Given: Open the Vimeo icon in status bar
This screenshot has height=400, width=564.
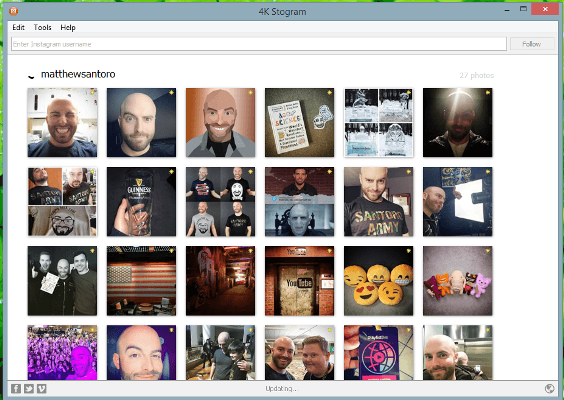Looking at the screenshot, I should pyautogui.click(x=42, y=388).
